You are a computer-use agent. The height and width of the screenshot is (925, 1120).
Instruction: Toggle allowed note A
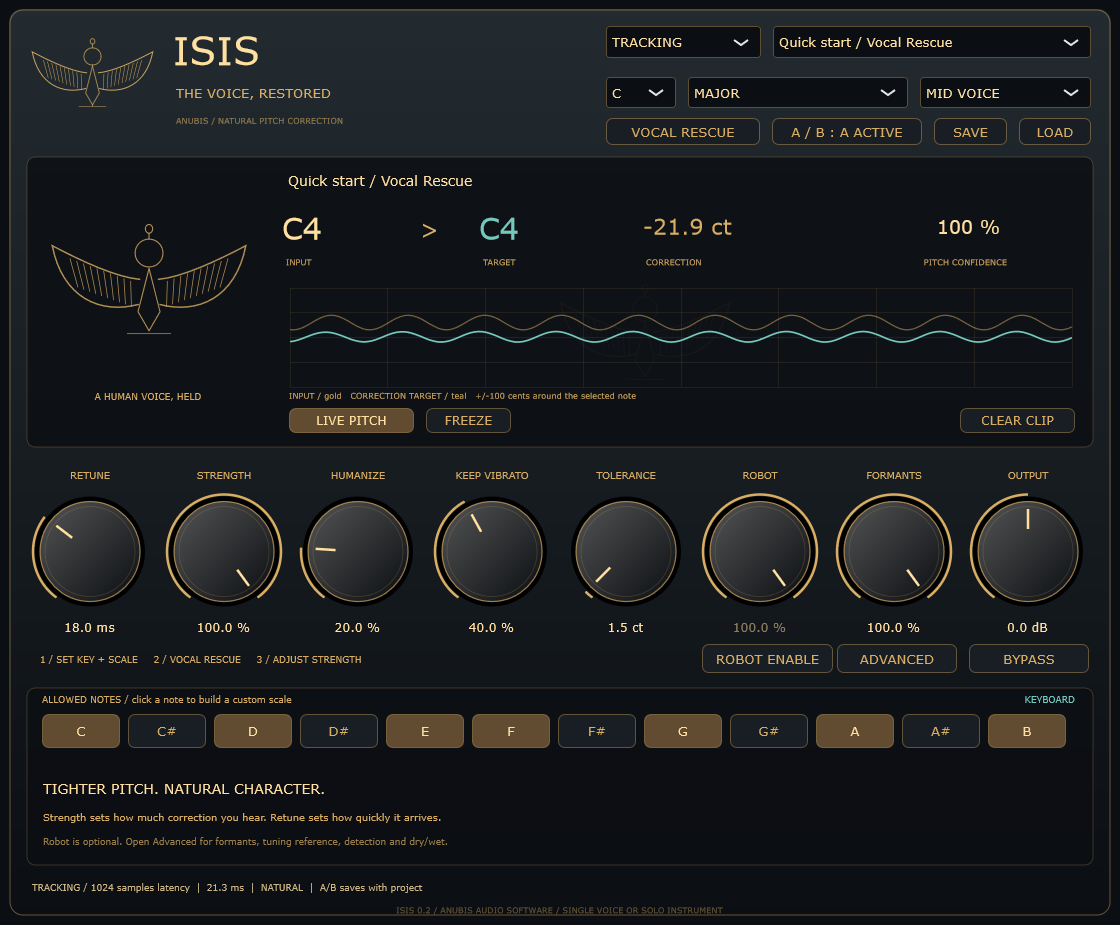(x=855, y=731)
